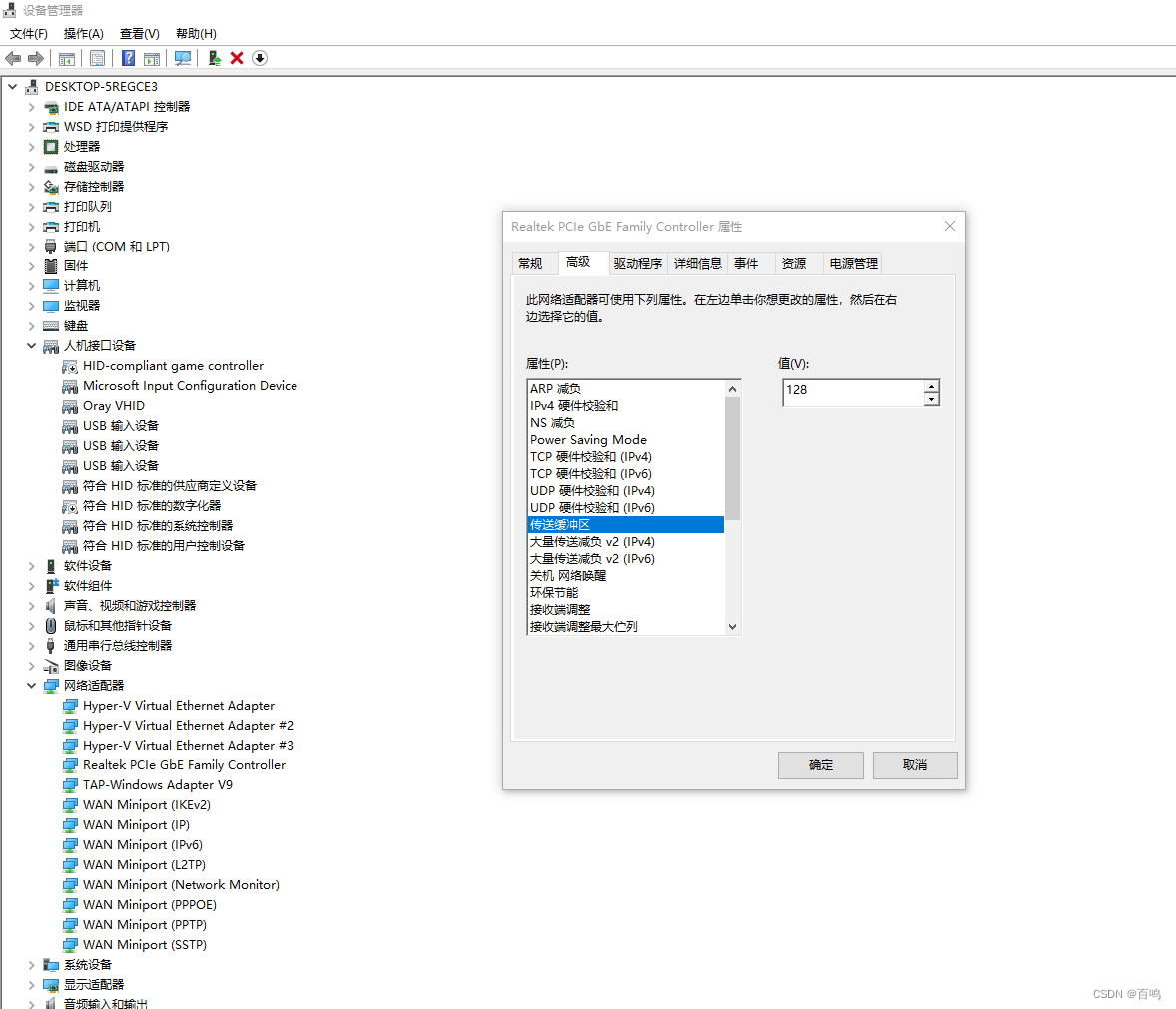Select Hyper-V Virtual Ethernet Adapter #2
Screen dimensions: 1176x1009
coord(188,726)
